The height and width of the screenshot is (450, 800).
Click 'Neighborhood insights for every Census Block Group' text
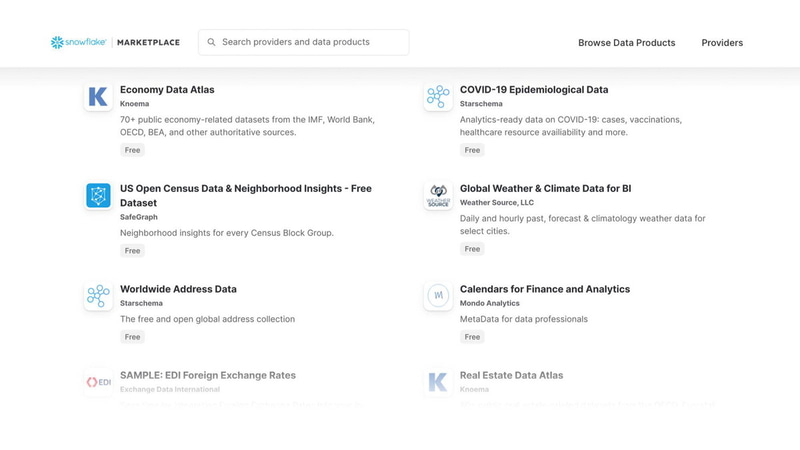point(227,233)
